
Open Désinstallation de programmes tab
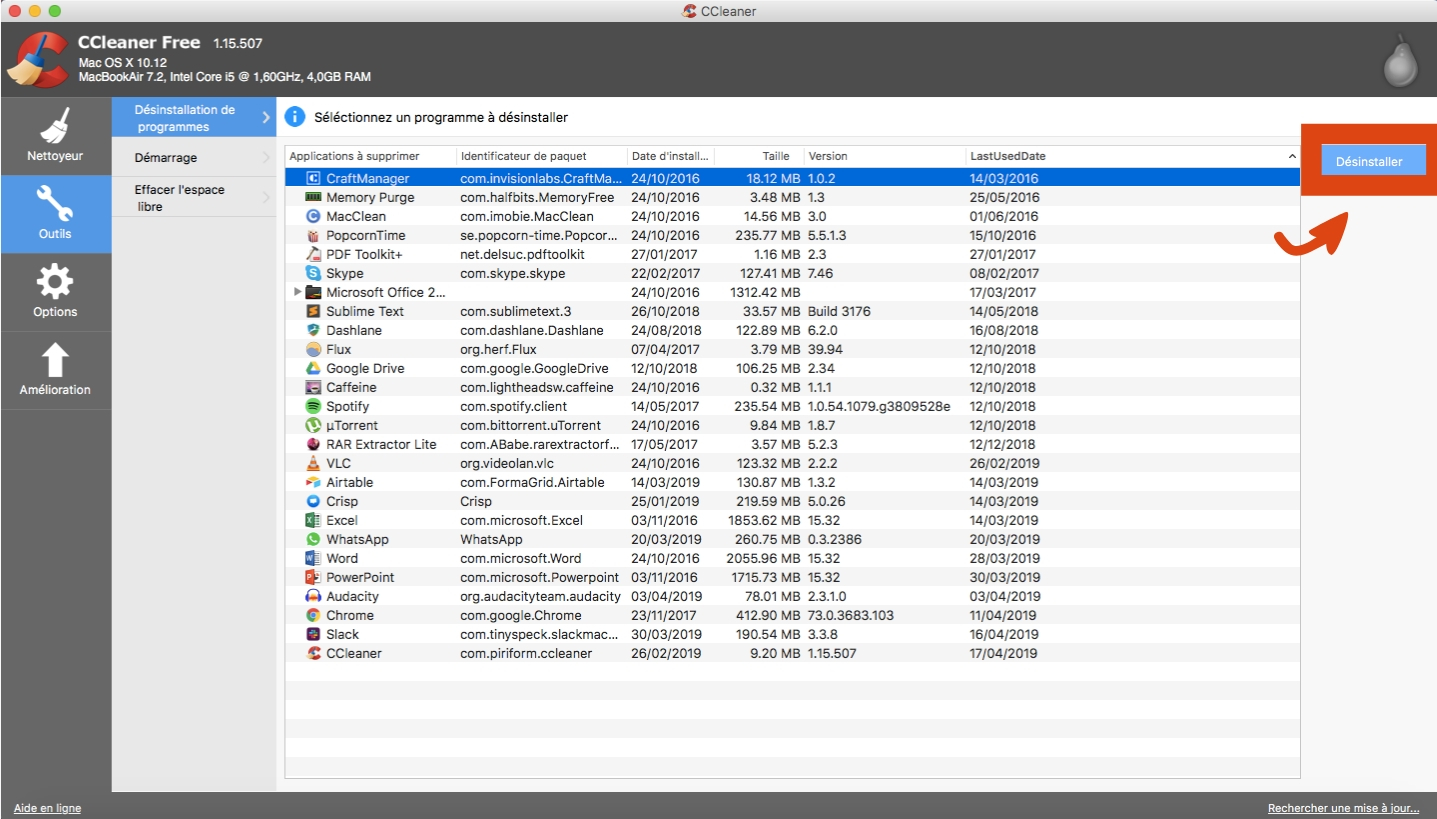(x=193, y=118)
